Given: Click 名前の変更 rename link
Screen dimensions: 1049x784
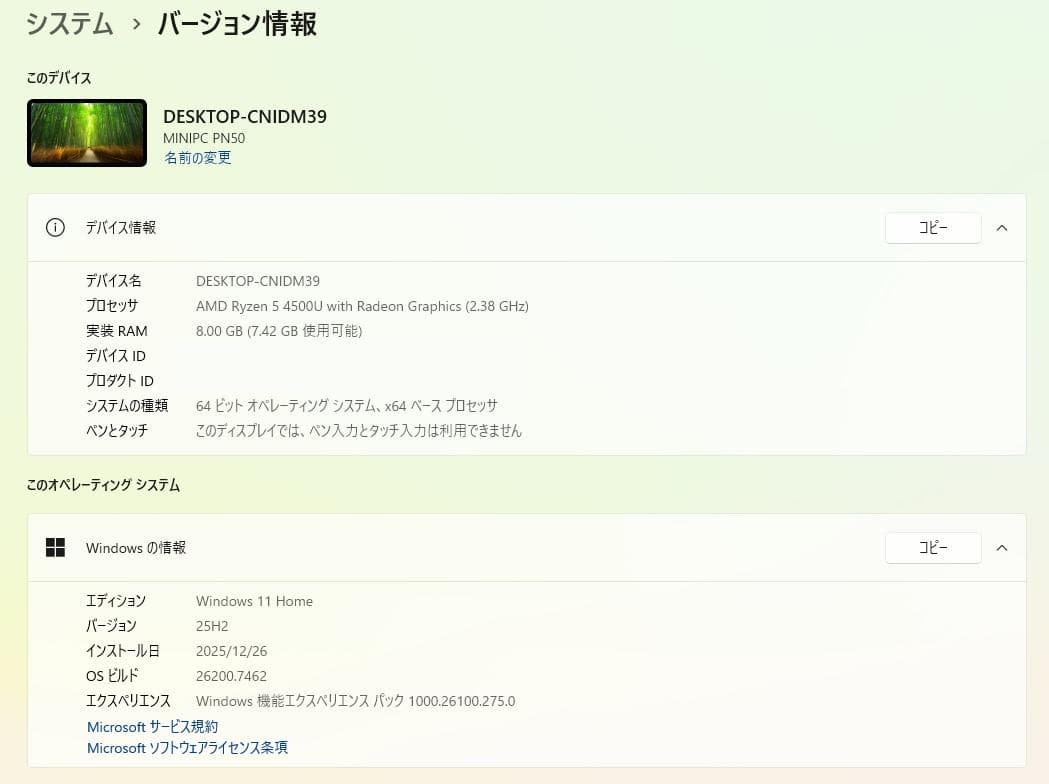Looking at the screenshot, I should 197,158.
